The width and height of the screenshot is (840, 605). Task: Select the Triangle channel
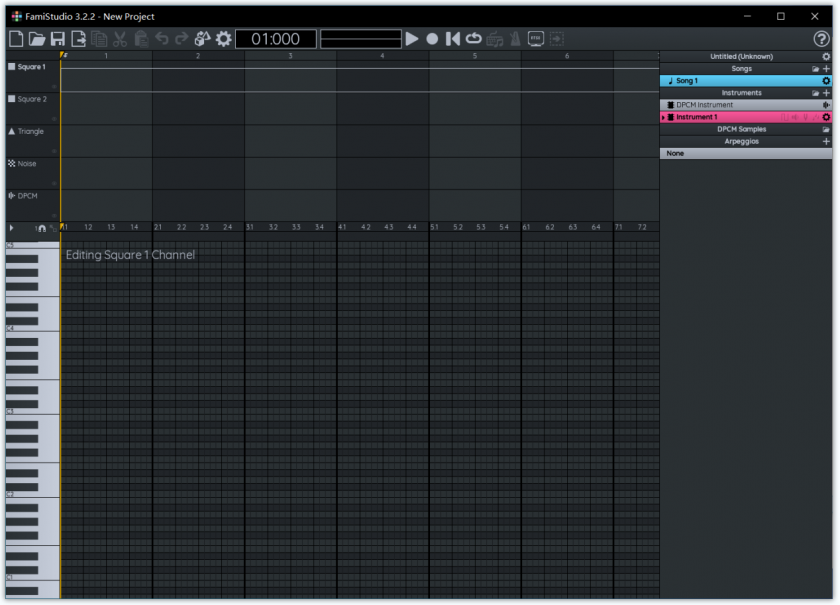click(31, 131)
